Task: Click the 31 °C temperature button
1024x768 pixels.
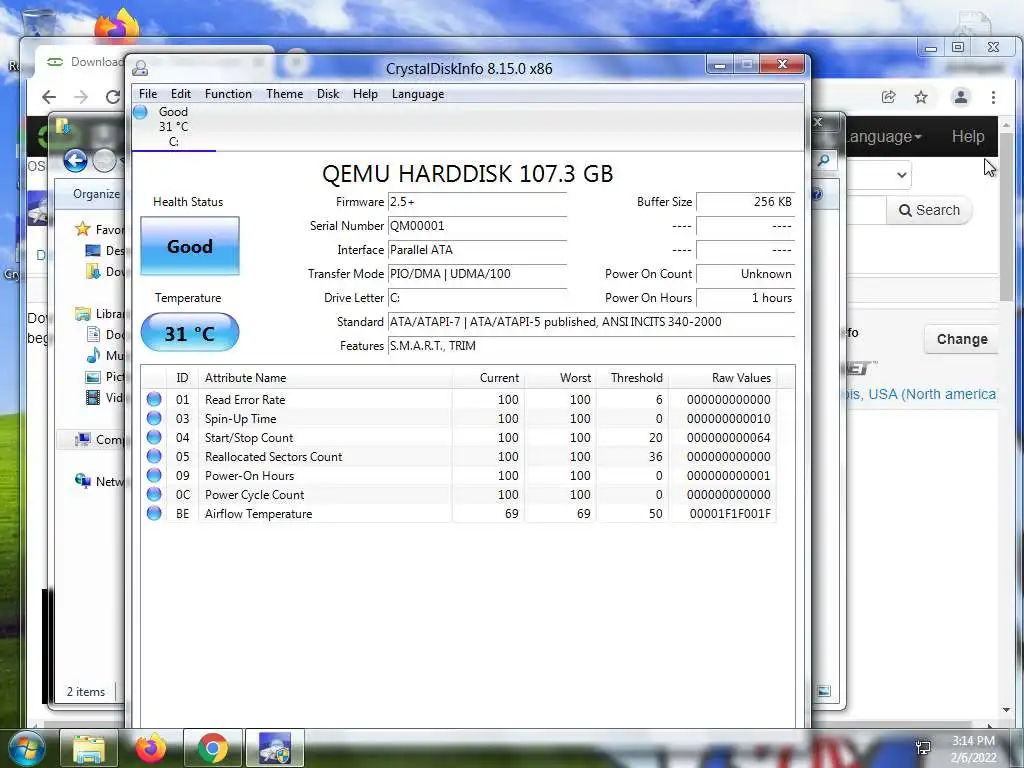Action: 190,332
